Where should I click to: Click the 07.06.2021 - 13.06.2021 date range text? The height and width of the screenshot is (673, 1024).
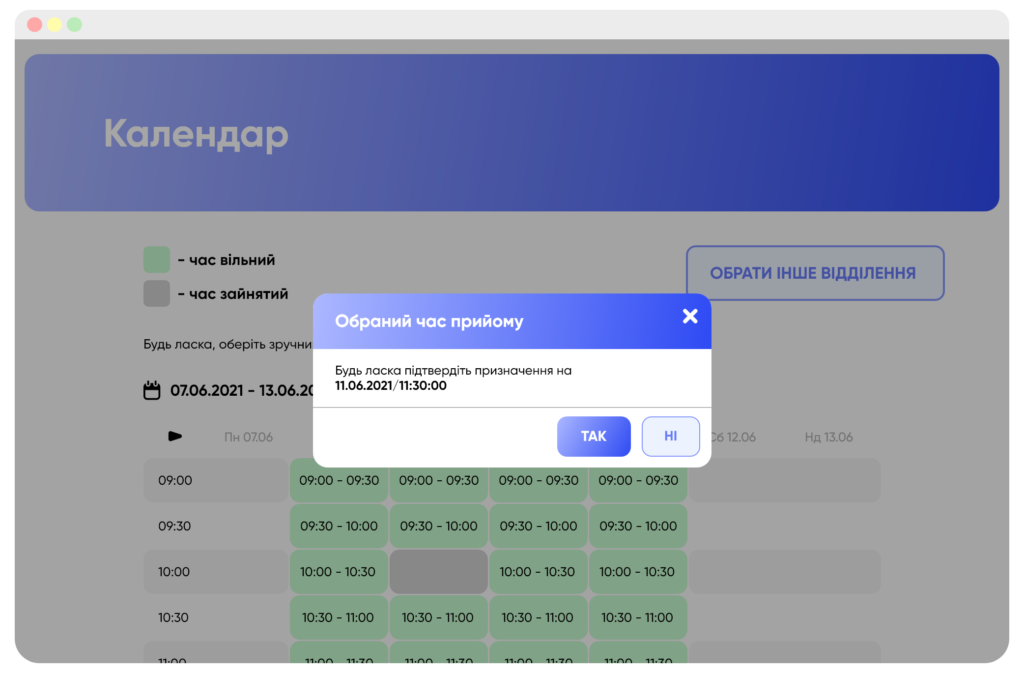coord(240,390)
